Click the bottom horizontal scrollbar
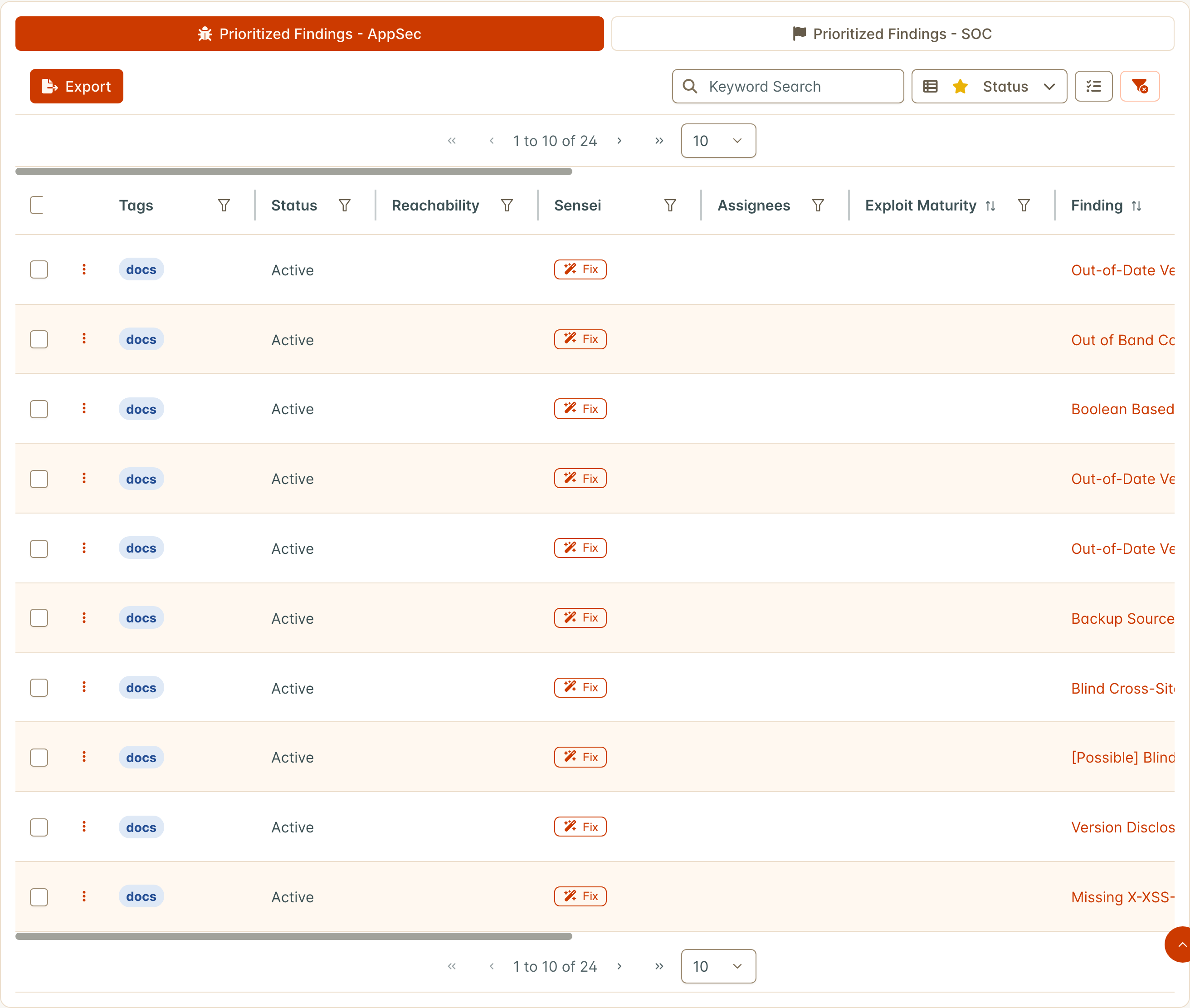Screen dimensions: 1190x1008 tap(293, 936)
